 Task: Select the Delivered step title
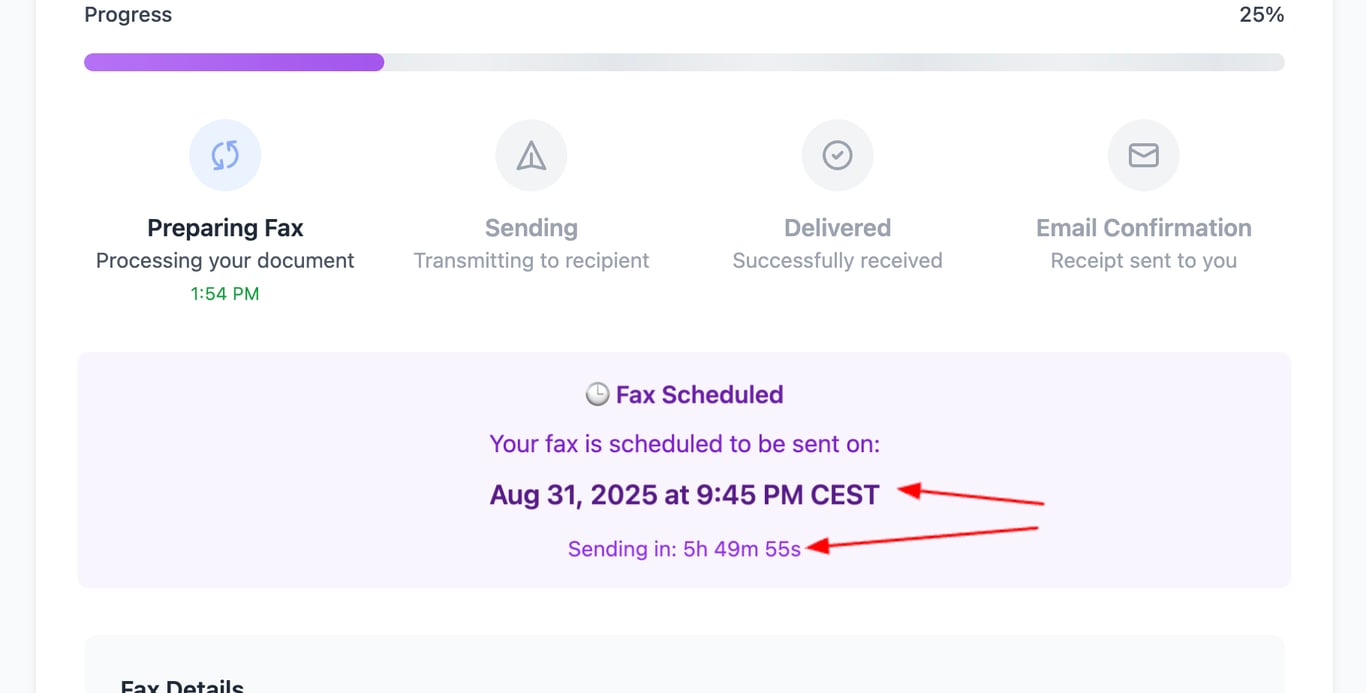coord(837,228)
